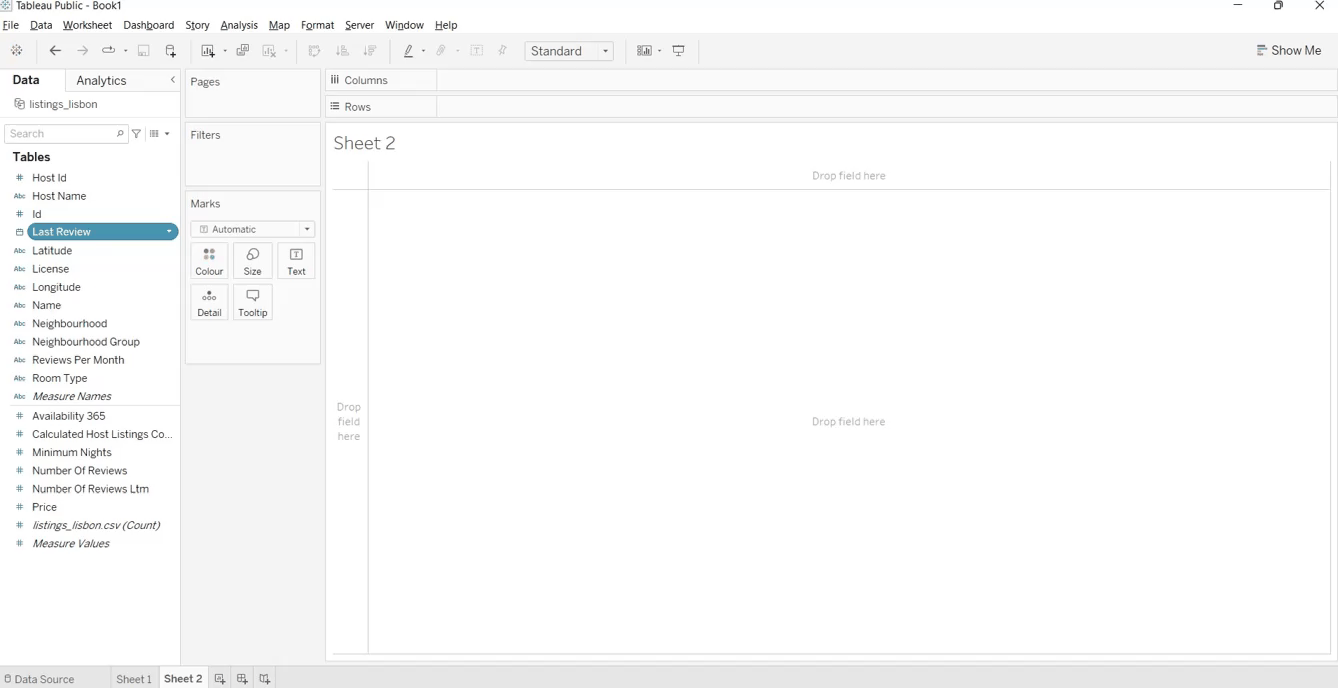
Task: Open the data pane view options dropdown
Action: 160,134
